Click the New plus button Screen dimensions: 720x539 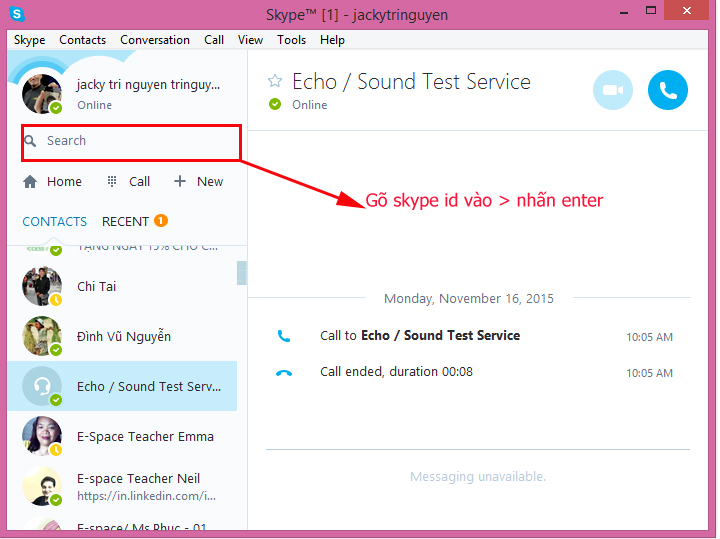coord(198,182)
